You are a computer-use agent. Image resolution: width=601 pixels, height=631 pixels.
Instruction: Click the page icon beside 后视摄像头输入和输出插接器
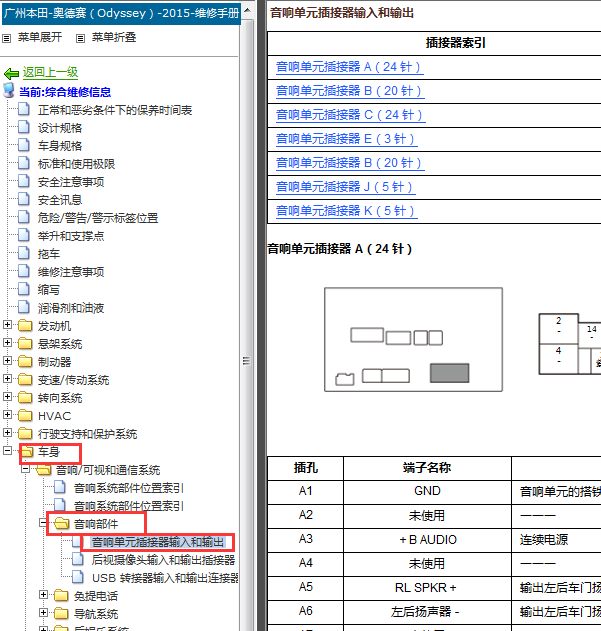78,559
